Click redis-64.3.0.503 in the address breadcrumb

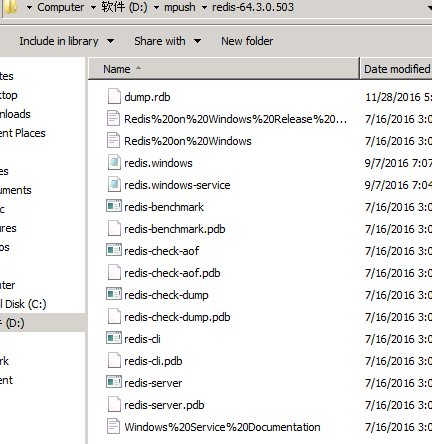253,7
